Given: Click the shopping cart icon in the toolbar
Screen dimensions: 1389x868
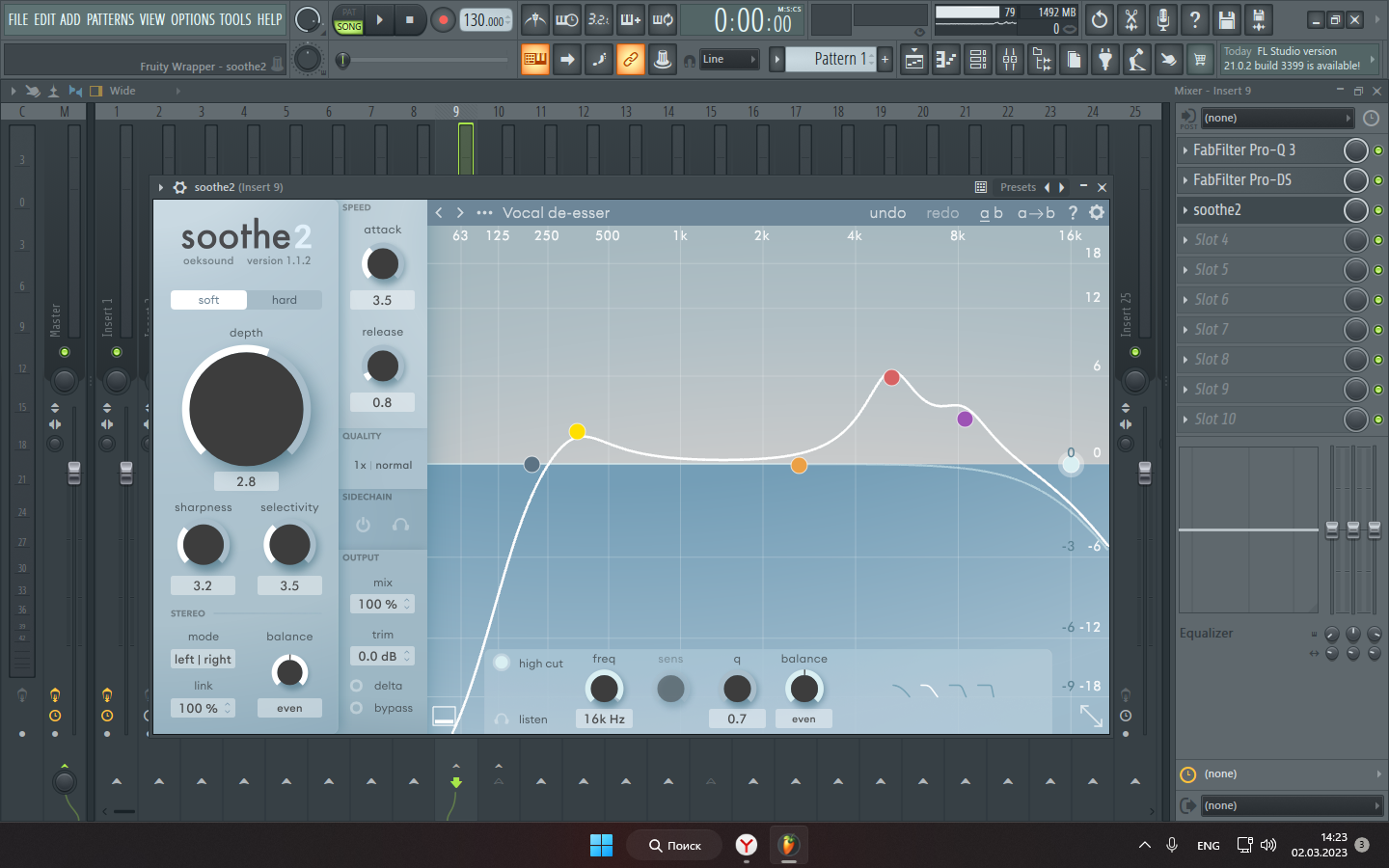Looking at the screenshot, I should tap(1200, 60).
